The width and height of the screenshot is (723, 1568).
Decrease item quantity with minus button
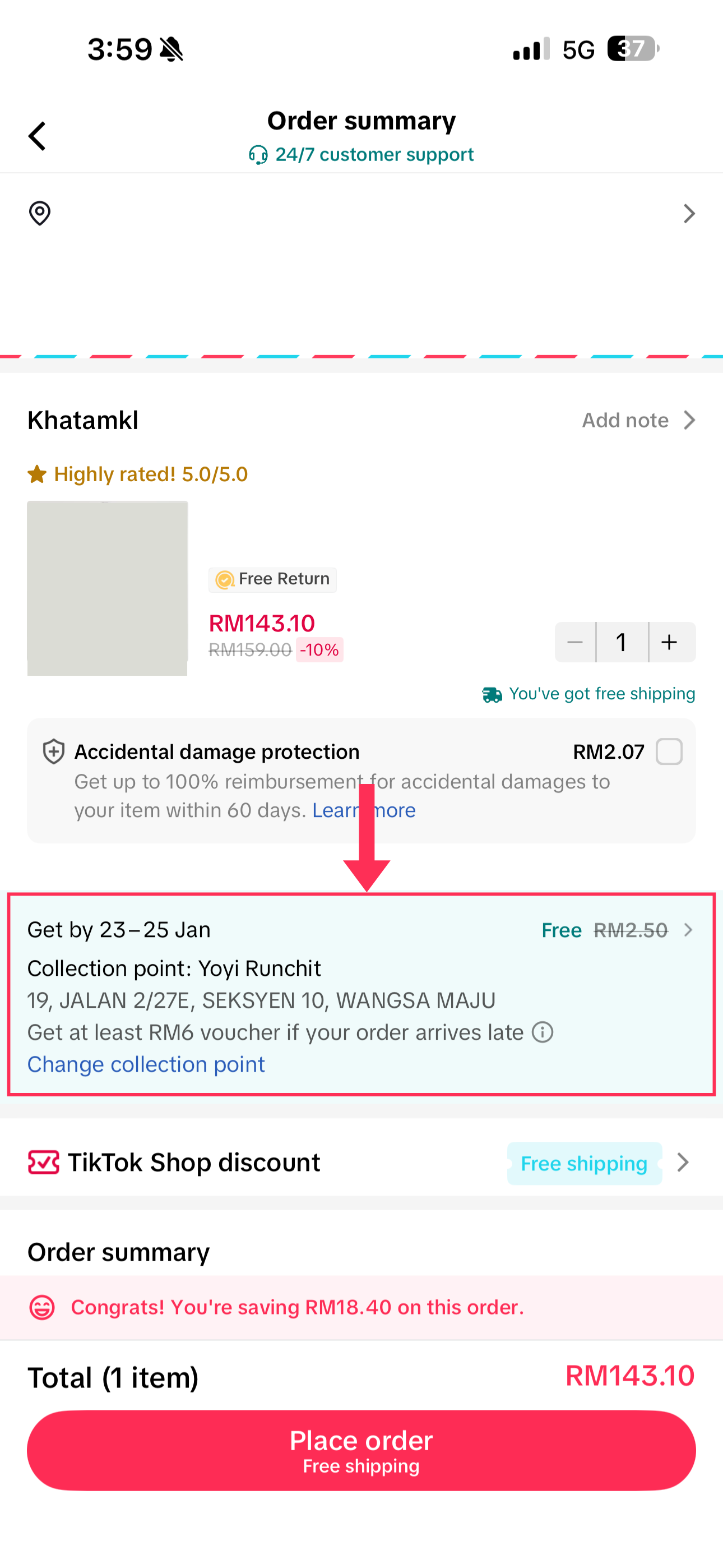point(574,642)
